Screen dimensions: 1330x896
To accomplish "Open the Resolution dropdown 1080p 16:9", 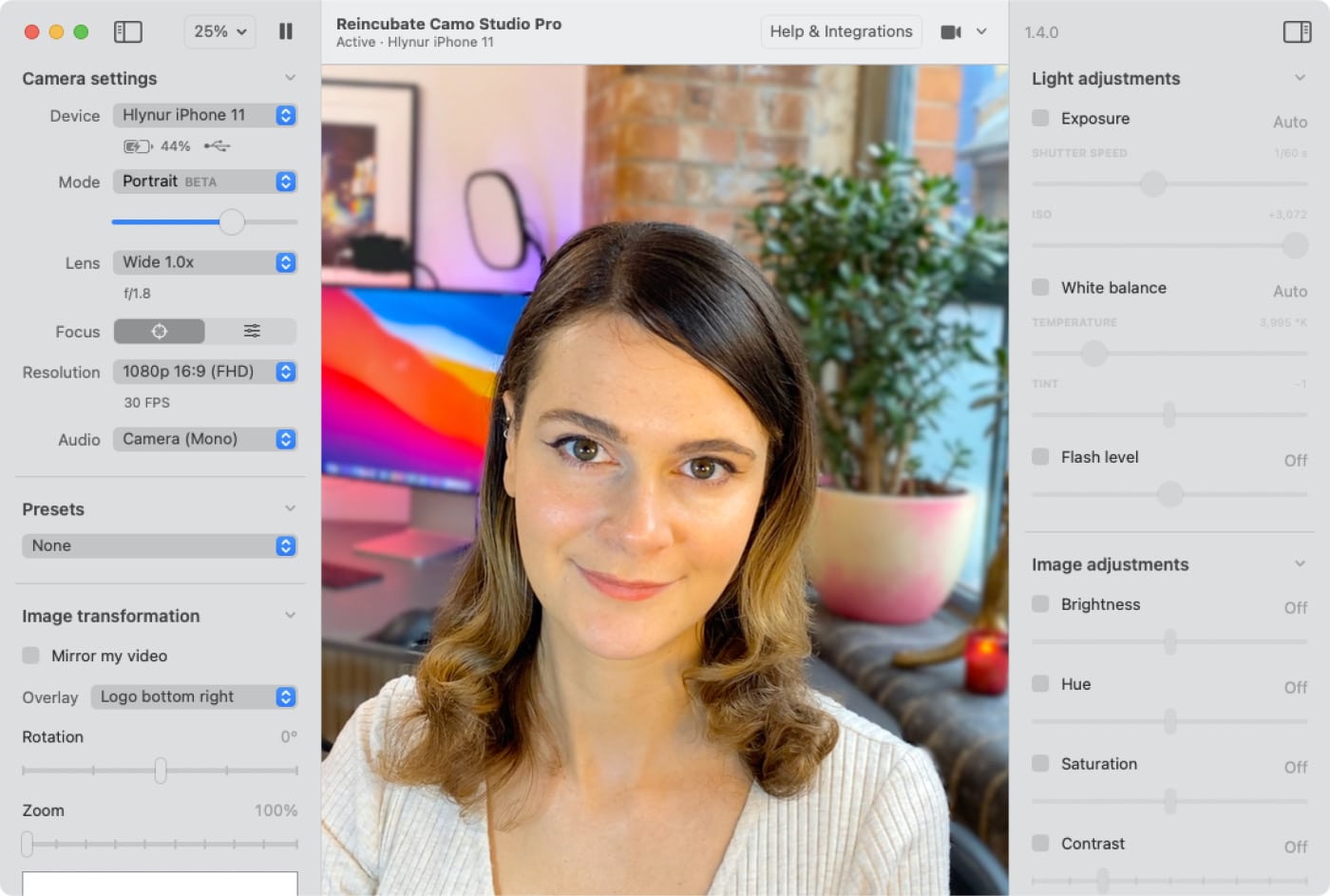I will coord(205,372).
